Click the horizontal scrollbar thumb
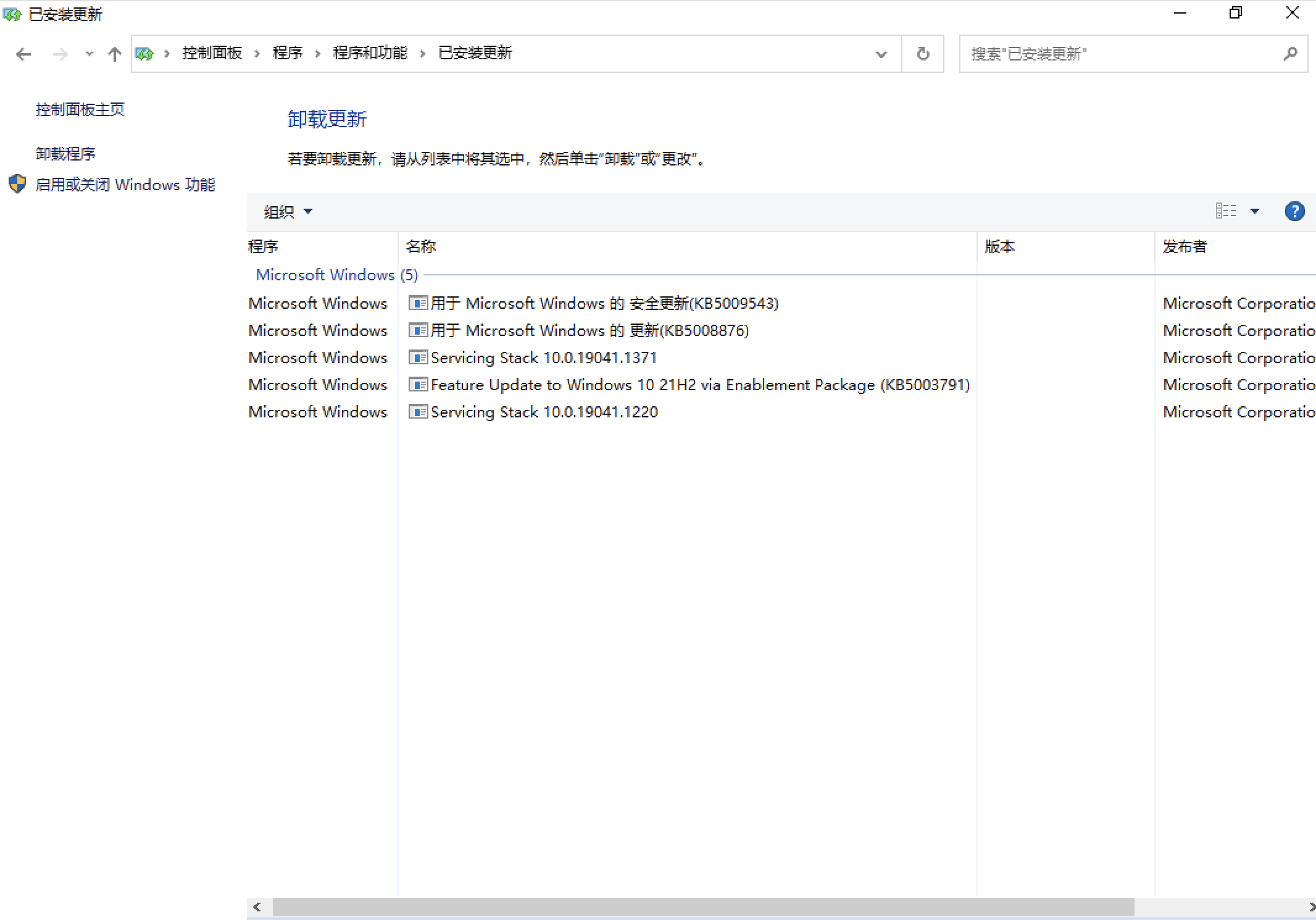The width and height of the screenshot is (1316, 920). pos(702,907)
